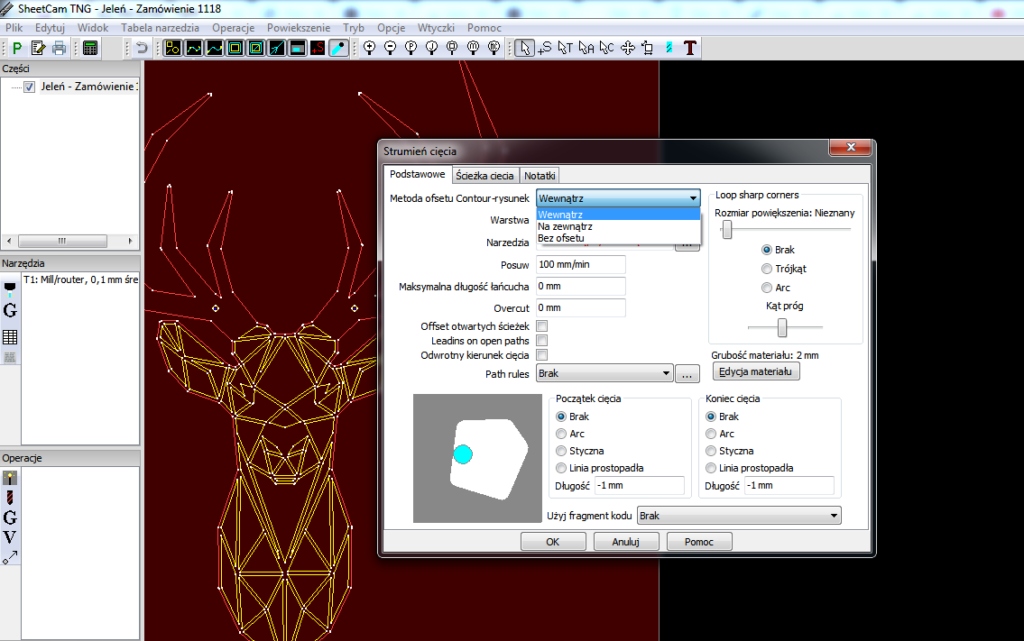1024x641 pixels.
Task: Open the Path rules dropdown
Action: point(666,374)
